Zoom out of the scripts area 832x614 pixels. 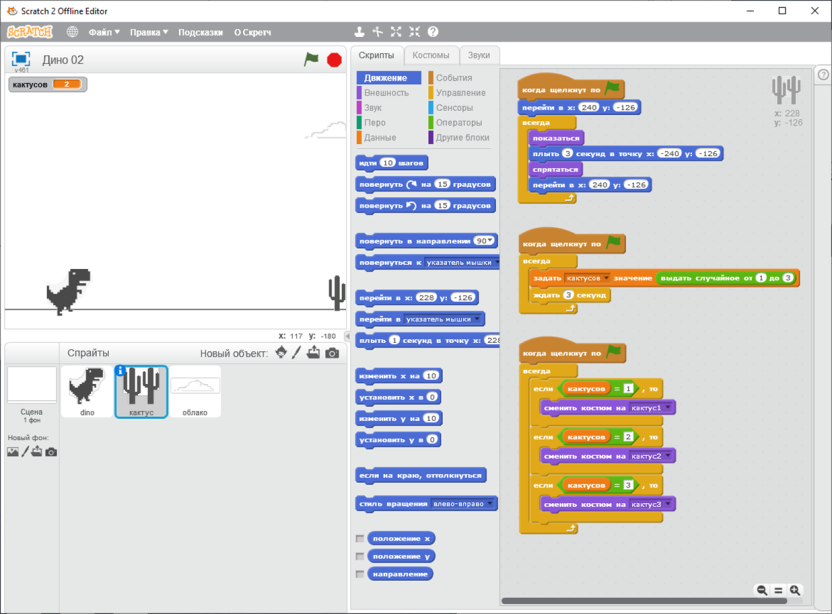click(762, 590)
